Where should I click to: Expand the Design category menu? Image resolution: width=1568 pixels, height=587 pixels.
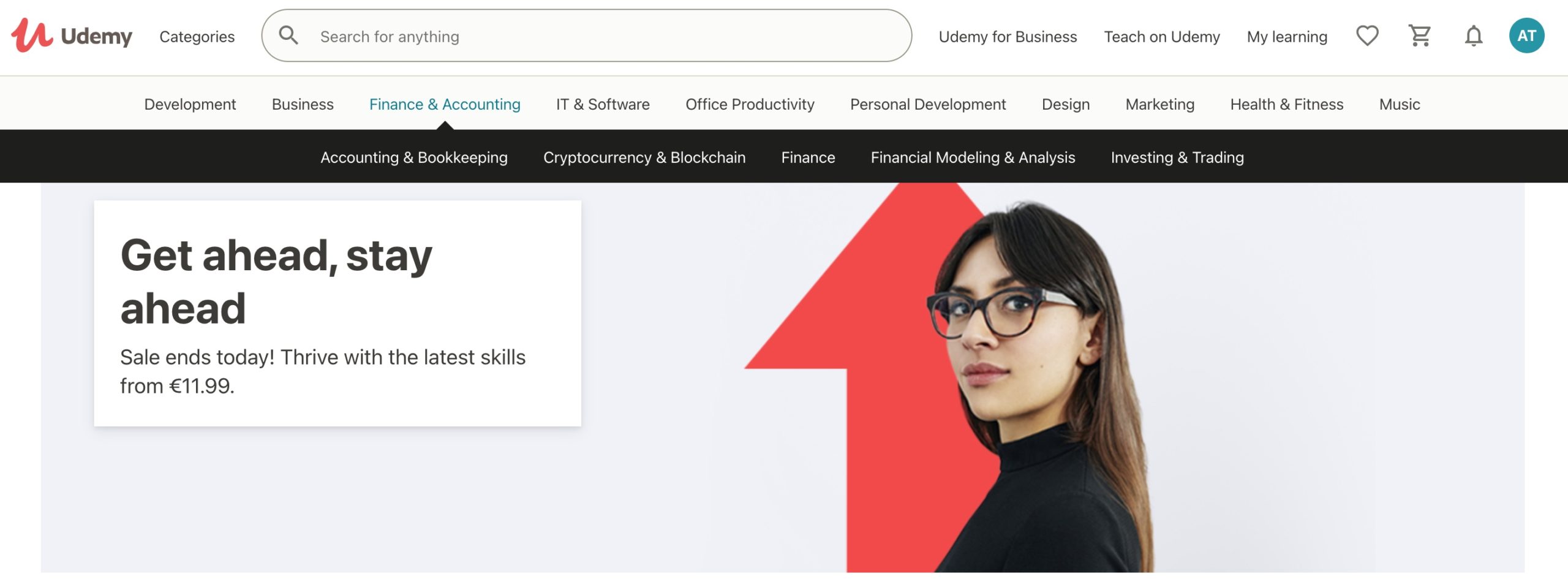[x=1065, y=104]
